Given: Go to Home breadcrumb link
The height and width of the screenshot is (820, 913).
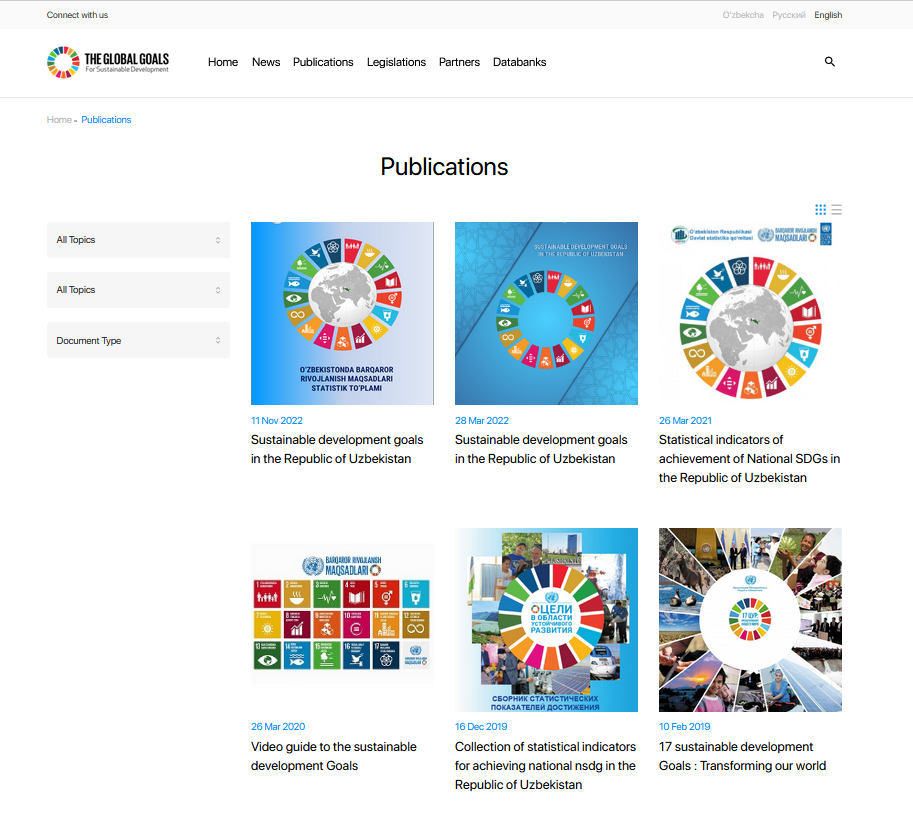Looking at the screenshot, I should click(59, 120).
